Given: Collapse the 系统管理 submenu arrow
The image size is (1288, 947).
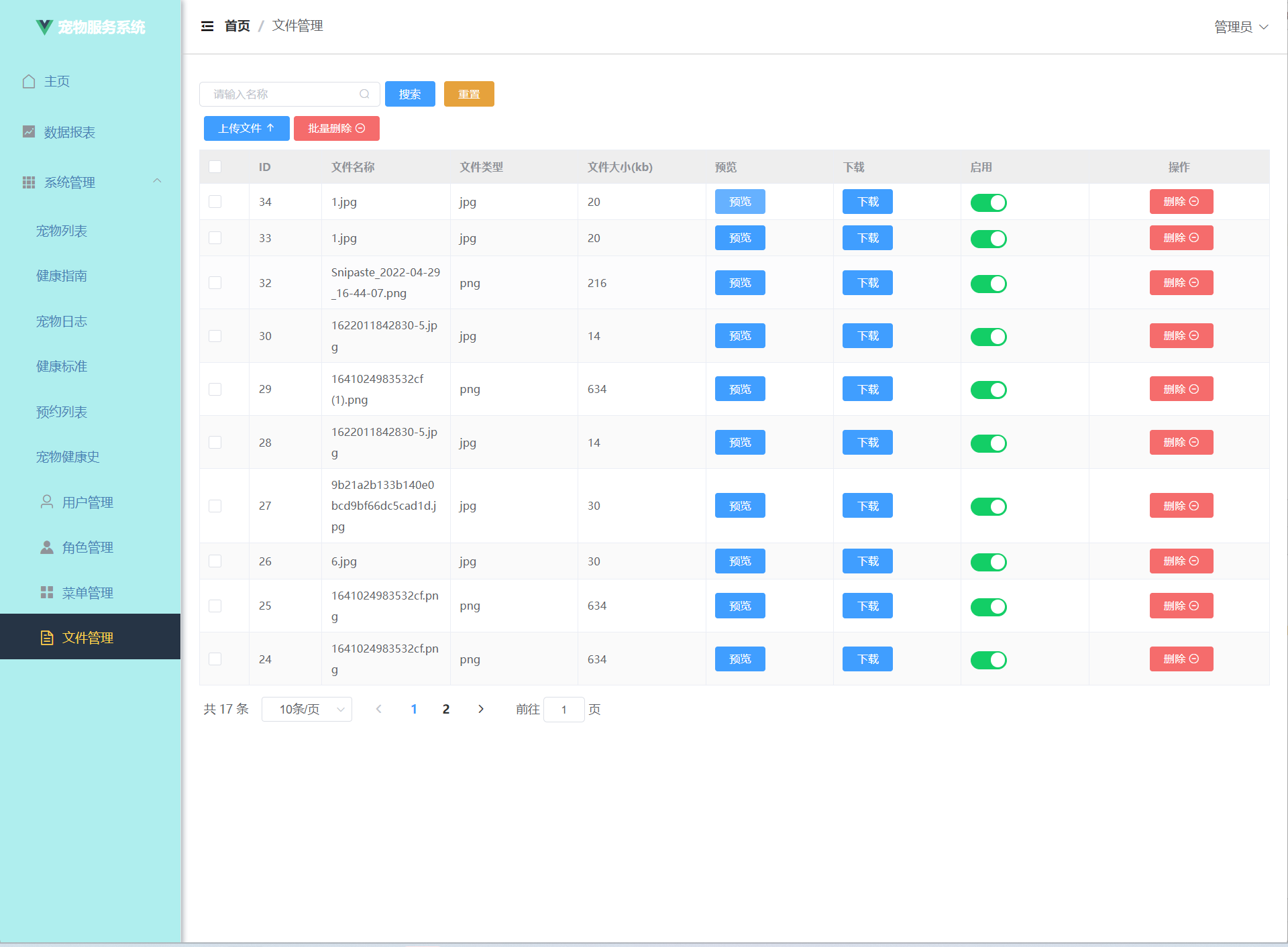Looking at the screenshot, I should coord(157,181).
